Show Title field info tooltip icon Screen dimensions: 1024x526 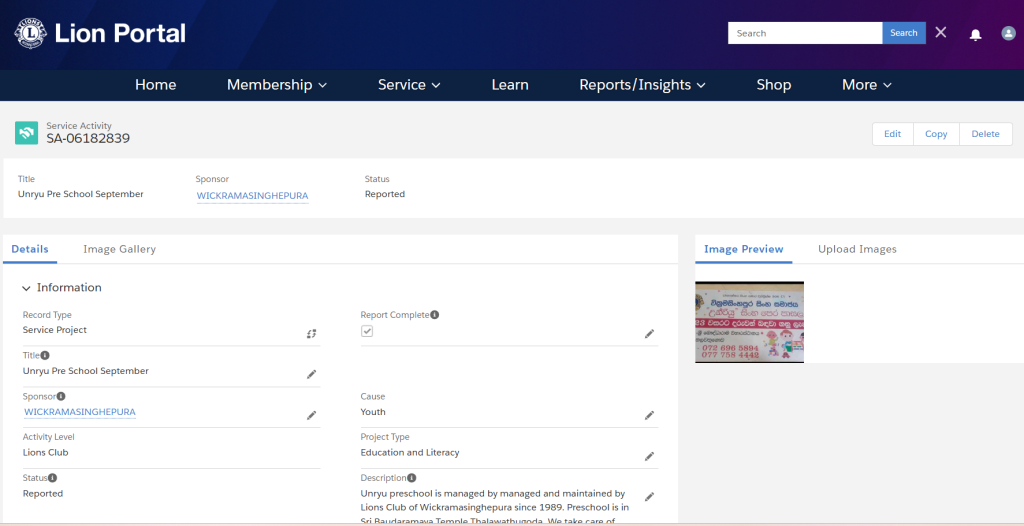pos(45,355)
